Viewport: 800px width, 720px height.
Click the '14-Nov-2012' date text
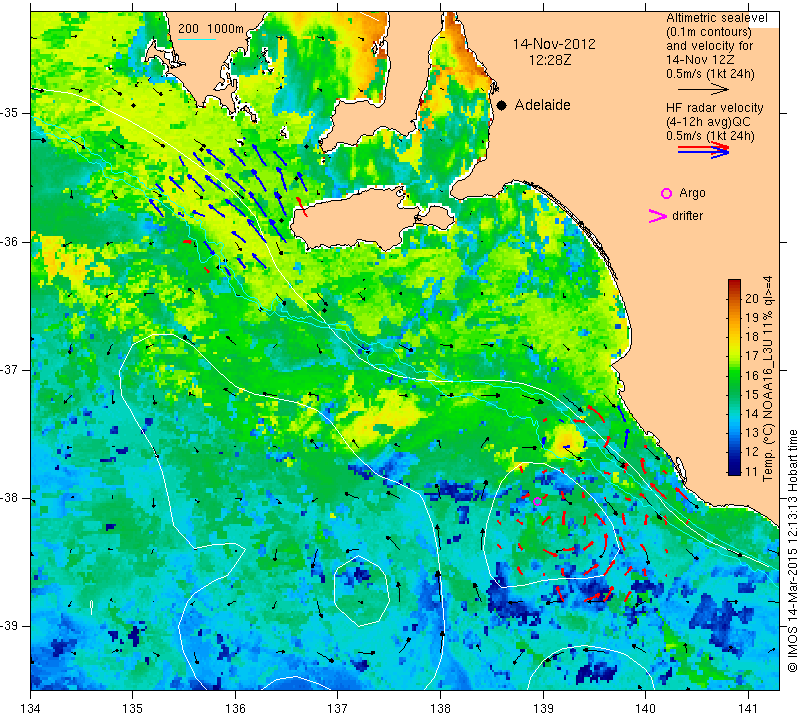(554, 44)
